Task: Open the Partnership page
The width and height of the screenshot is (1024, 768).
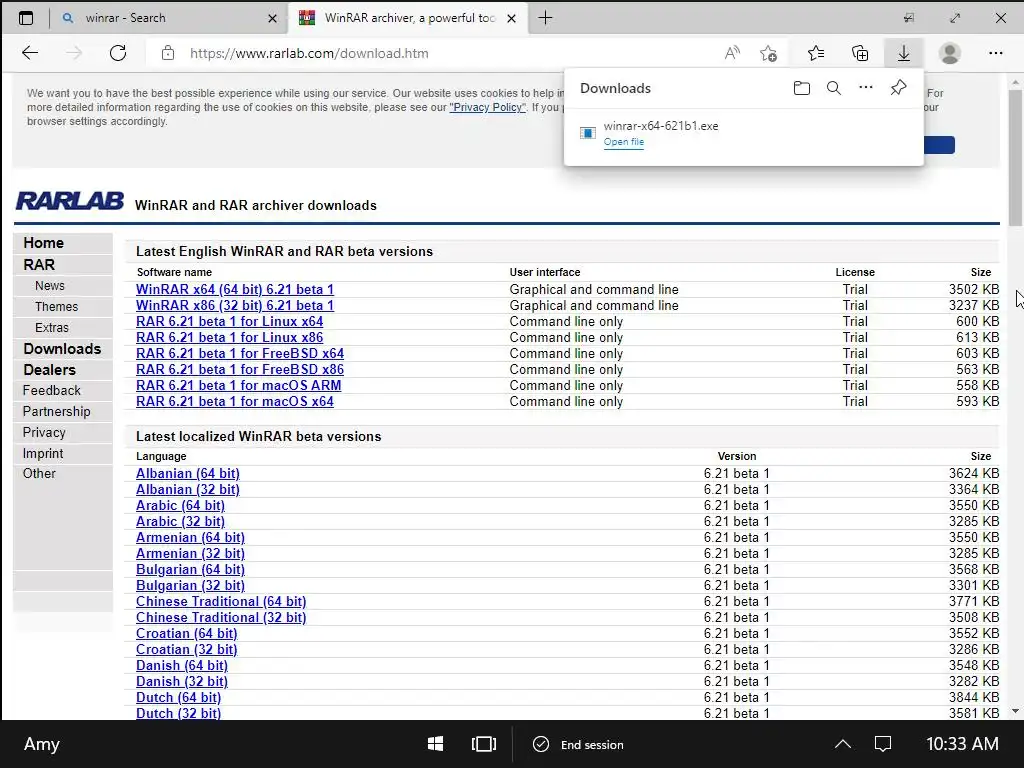Action: pos(56,411)
